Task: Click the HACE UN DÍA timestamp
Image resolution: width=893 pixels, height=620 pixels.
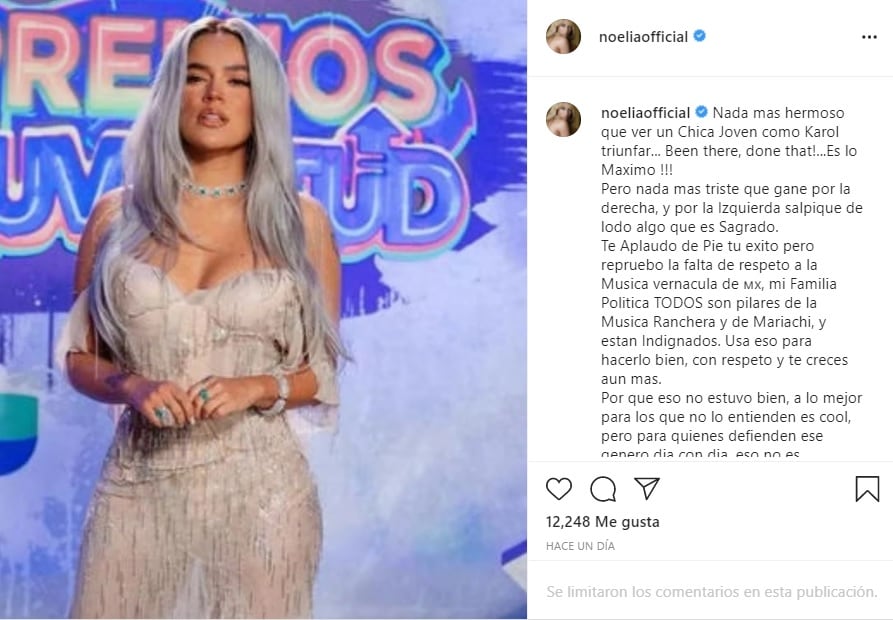Action: pos(580,546)
